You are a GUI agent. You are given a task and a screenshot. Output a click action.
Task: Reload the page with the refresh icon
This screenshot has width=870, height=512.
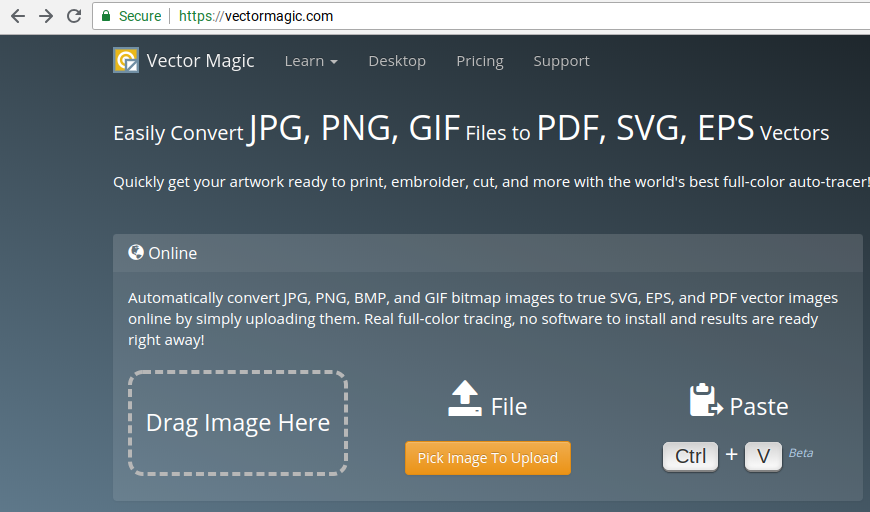pyautogui.click(x=73, y=16)
